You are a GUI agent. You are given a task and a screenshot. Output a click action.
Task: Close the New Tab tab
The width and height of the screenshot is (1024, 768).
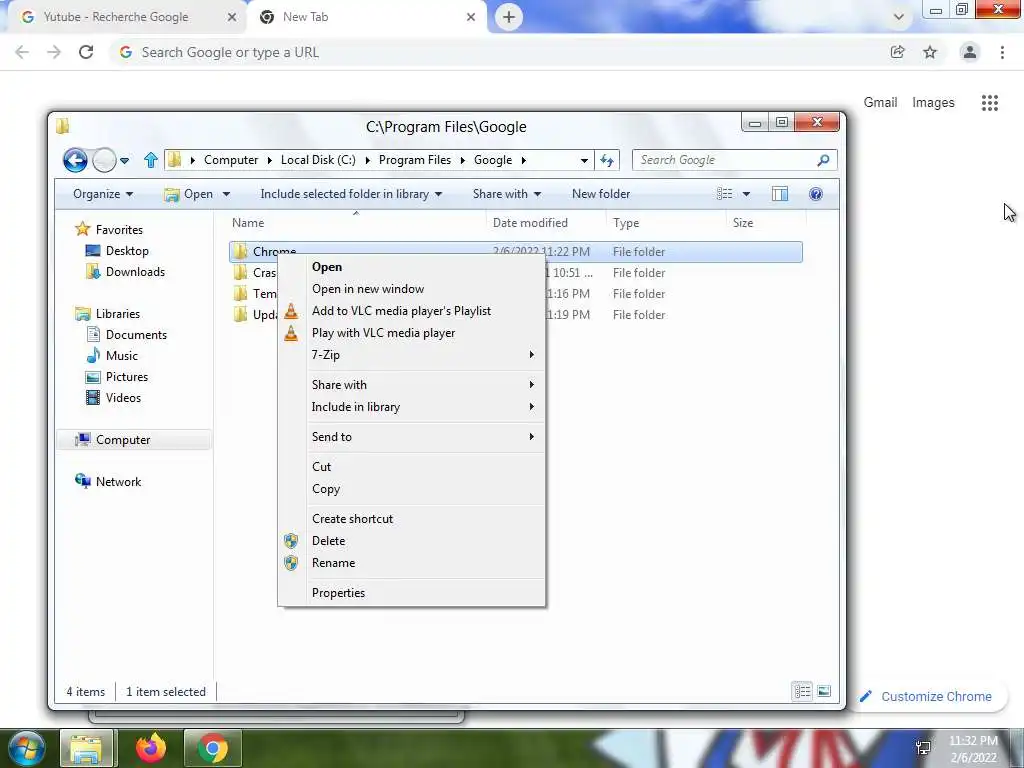click(471, 17)
